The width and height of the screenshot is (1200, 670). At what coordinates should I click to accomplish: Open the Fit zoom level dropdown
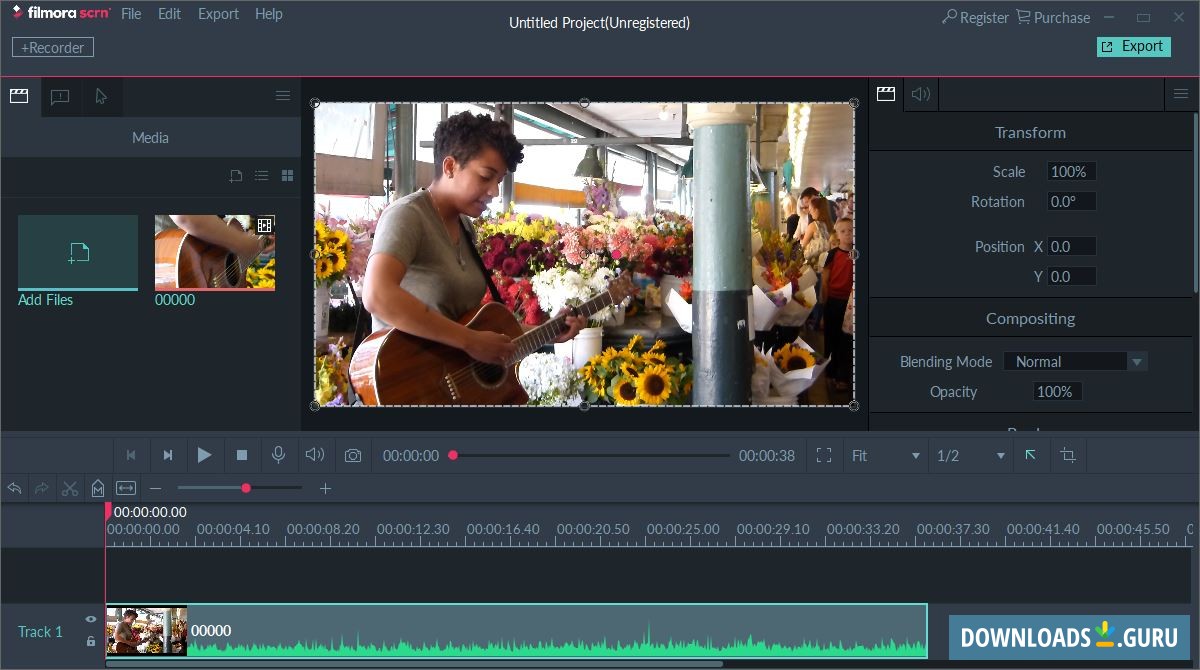(885, 456)
